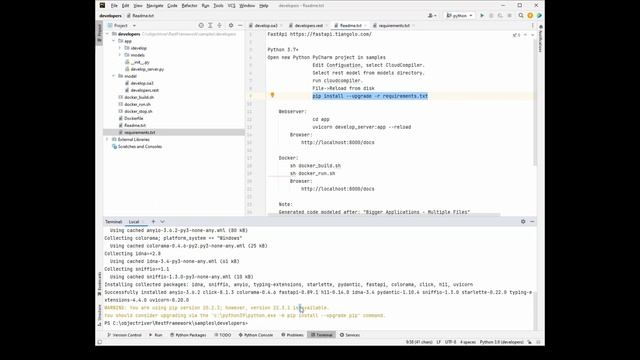Open the user account icon dropdown
The image size is (640, 360).
432,16
